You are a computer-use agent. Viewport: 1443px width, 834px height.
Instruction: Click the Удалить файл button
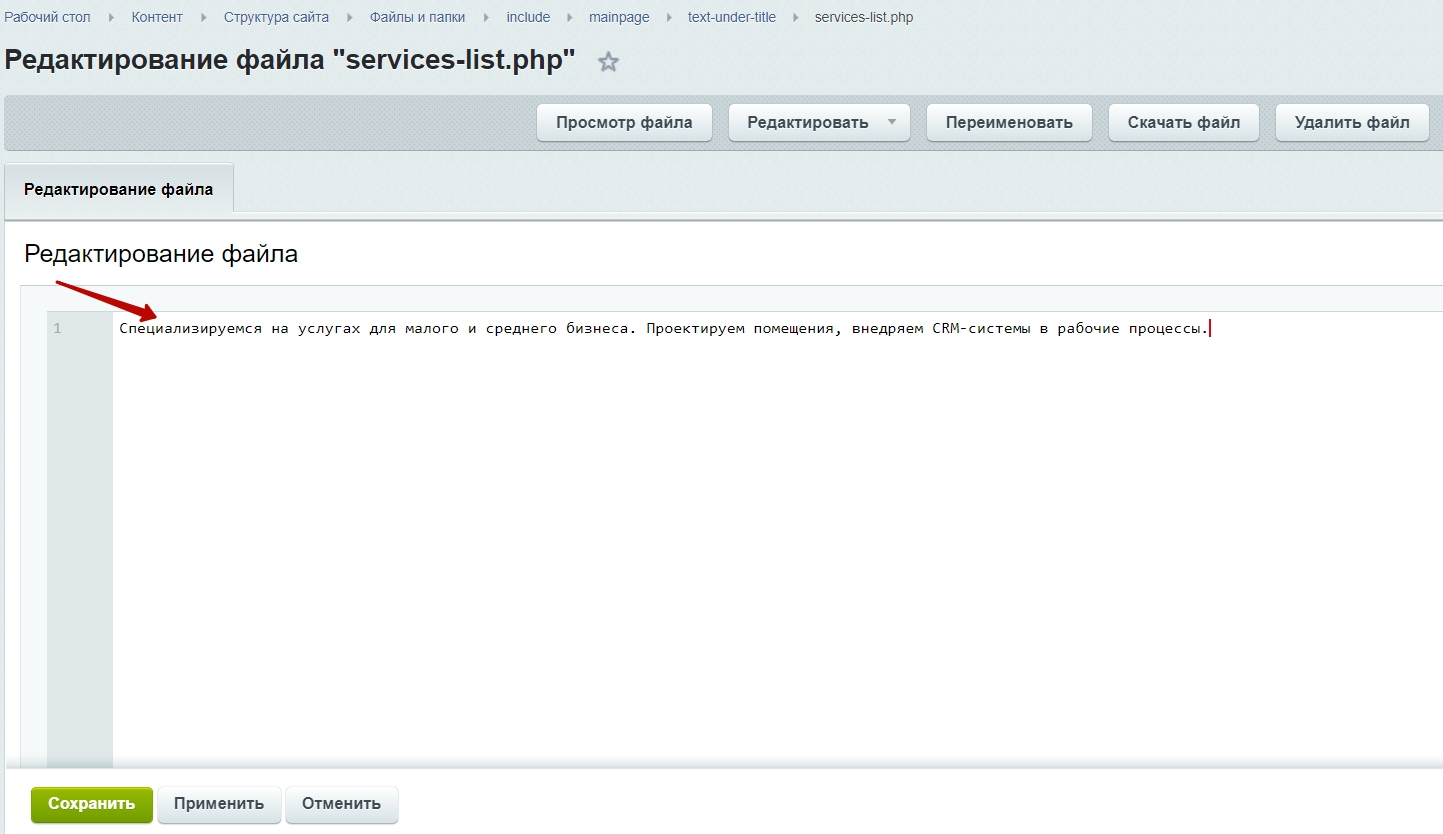coord(1352,123)
